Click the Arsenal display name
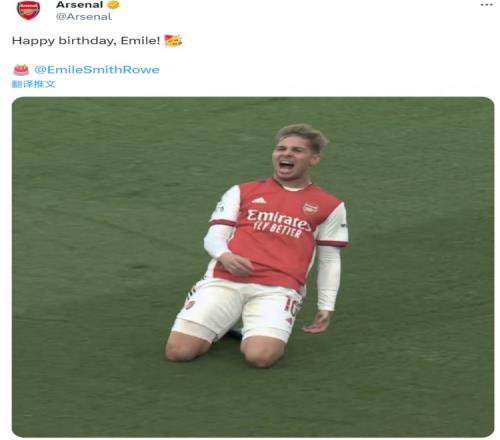 click(80, 5)
